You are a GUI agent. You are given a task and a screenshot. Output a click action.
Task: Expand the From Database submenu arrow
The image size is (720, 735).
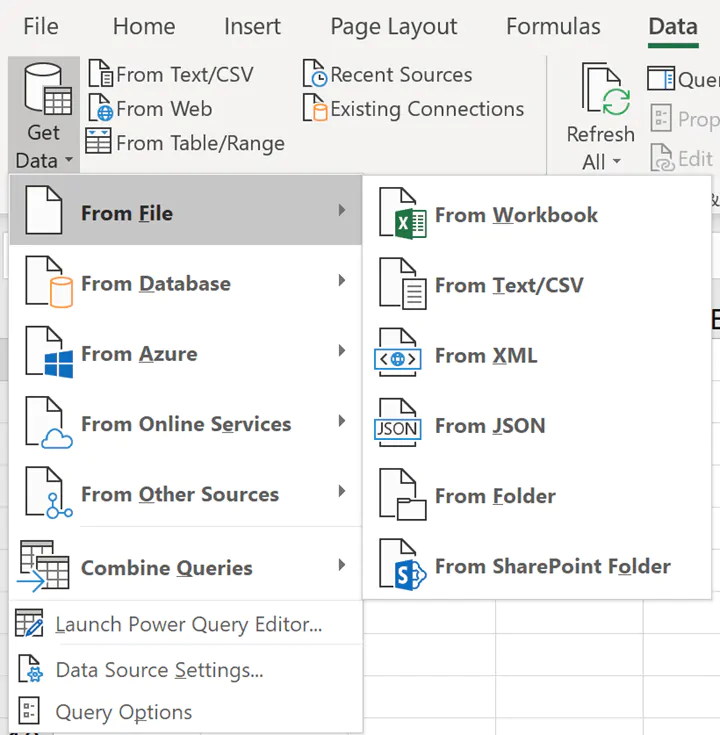coord(342,280)
